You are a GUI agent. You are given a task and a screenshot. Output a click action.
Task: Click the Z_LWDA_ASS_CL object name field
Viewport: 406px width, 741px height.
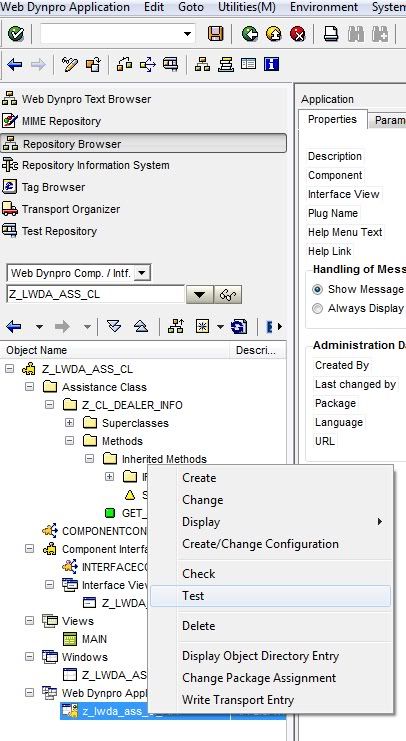pos(95,294)
